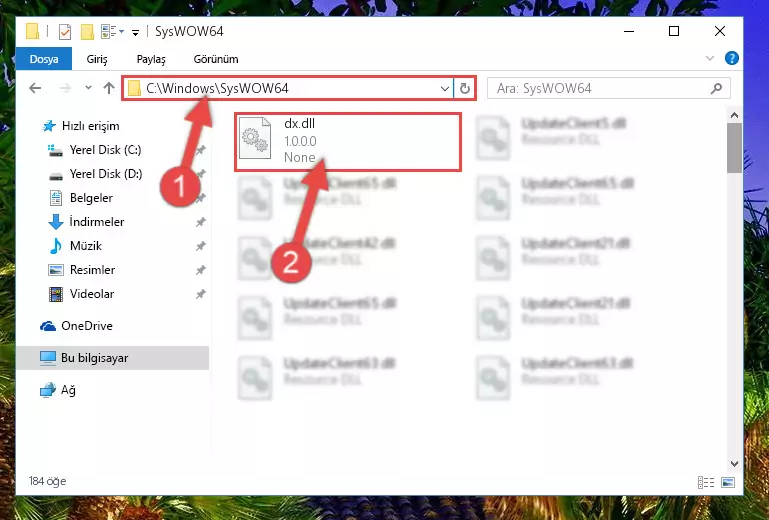This screenshot has width=769, height=520.
Task: Expand the ribbon with the chevron
Action: click(710, 58)
